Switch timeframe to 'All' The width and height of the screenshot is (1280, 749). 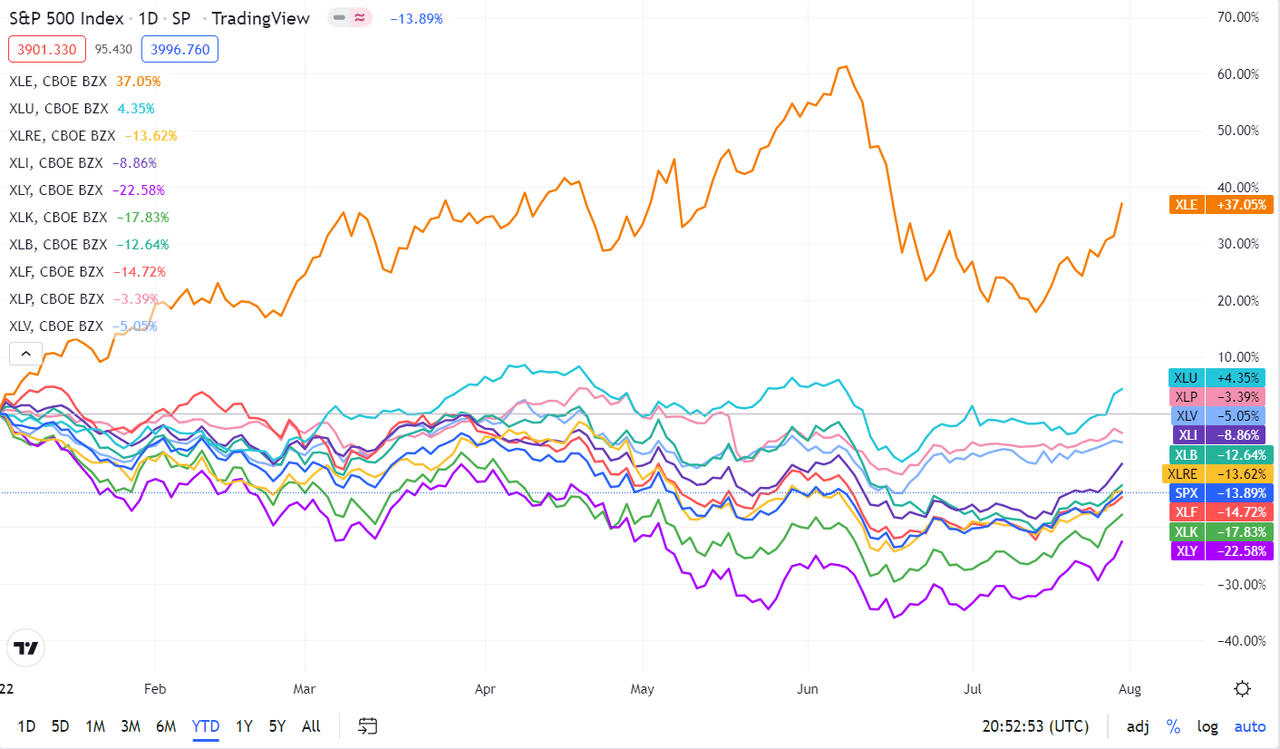click(x=310, y=726)
